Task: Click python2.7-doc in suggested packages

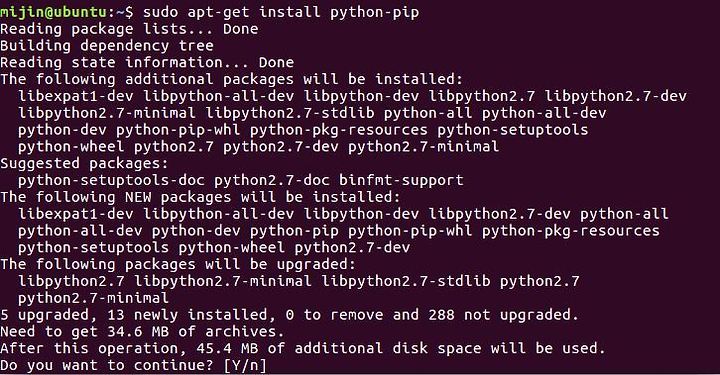Action: pos(272,180)
